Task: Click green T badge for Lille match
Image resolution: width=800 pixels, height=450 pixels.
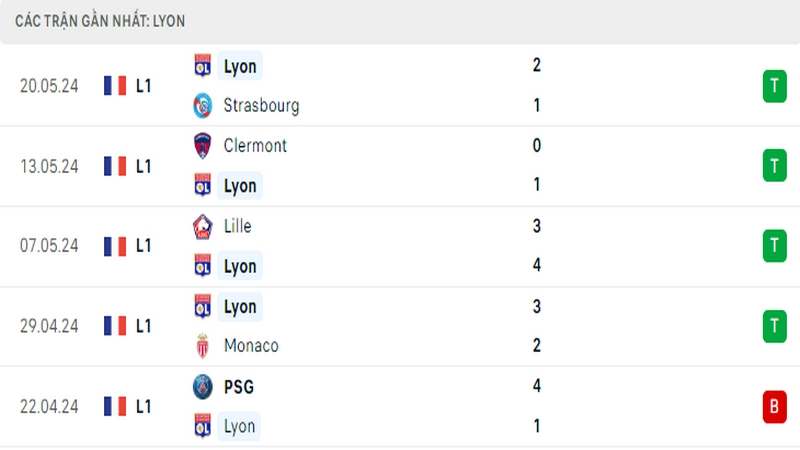Action: coord(774,246)
